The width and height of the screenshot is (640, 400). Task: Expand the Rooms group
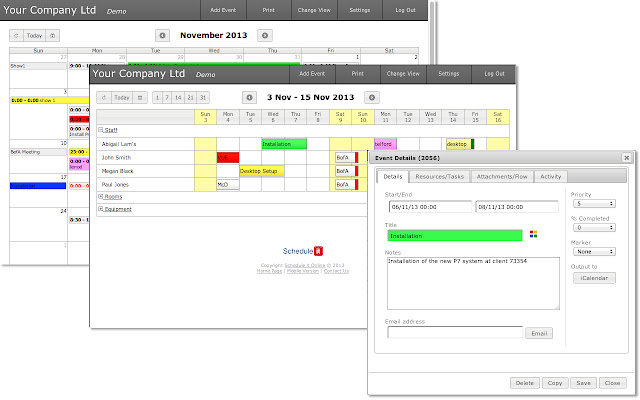tap(100, 196)
